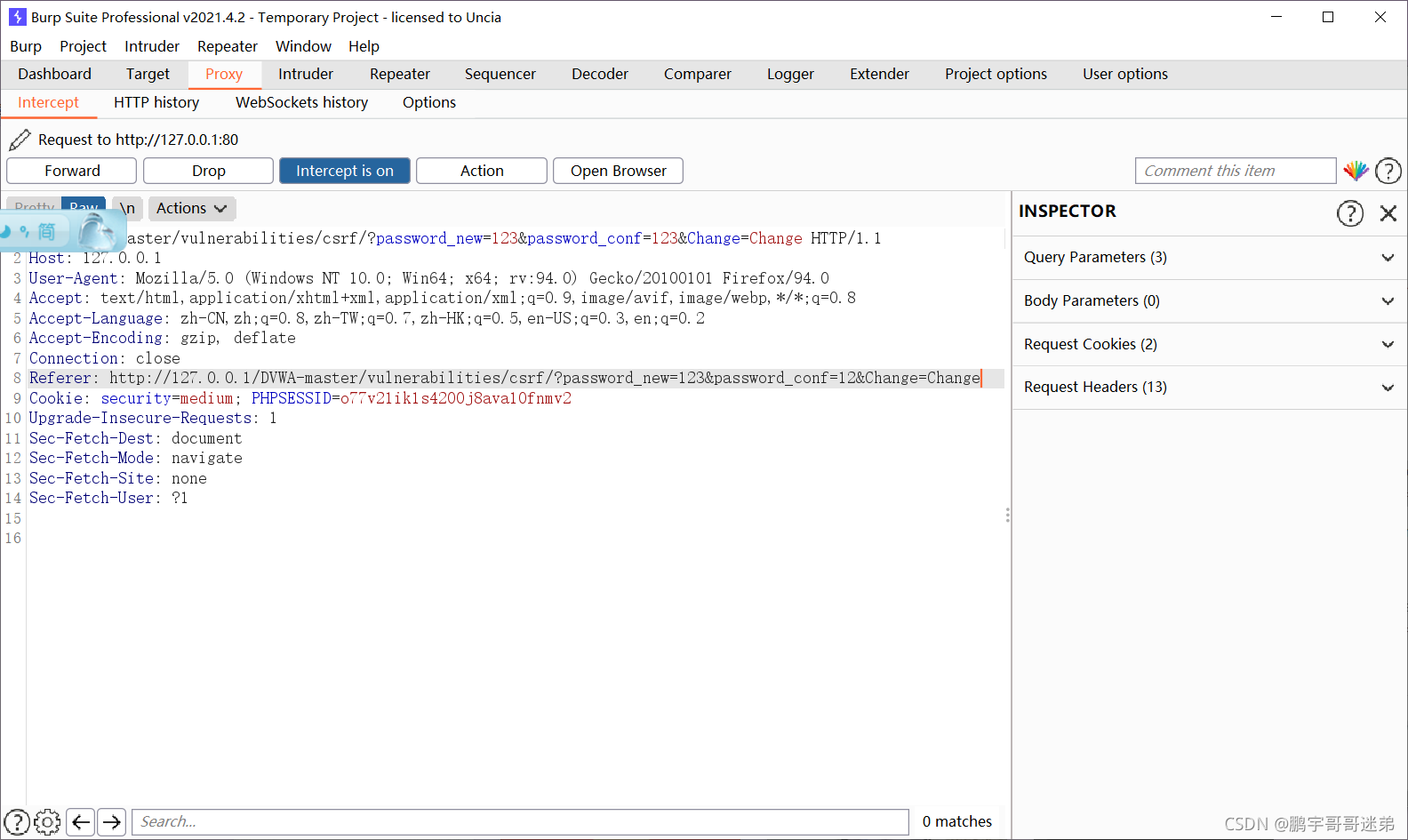This screenshot has height=840, width=1408.
Task: Click the Action button
Action: 482,171
